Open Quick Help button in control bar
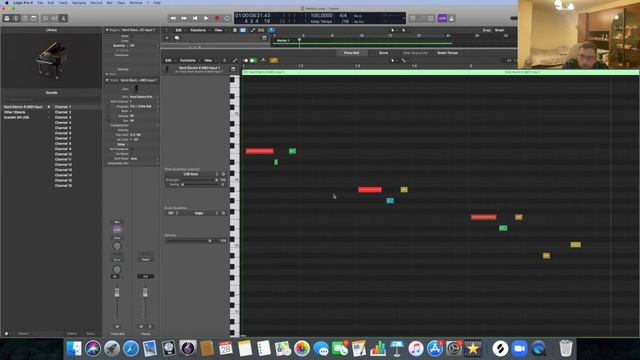640x360 pixels. [x=25, y=18]
